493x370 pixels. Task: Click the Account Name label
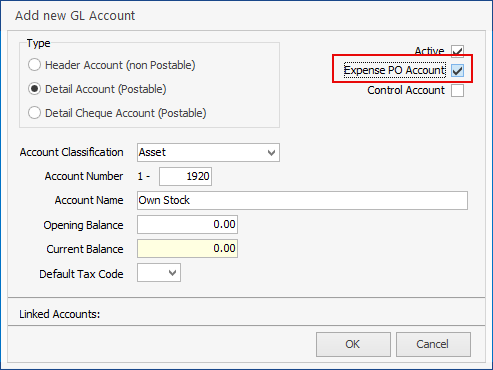[89, 200]
